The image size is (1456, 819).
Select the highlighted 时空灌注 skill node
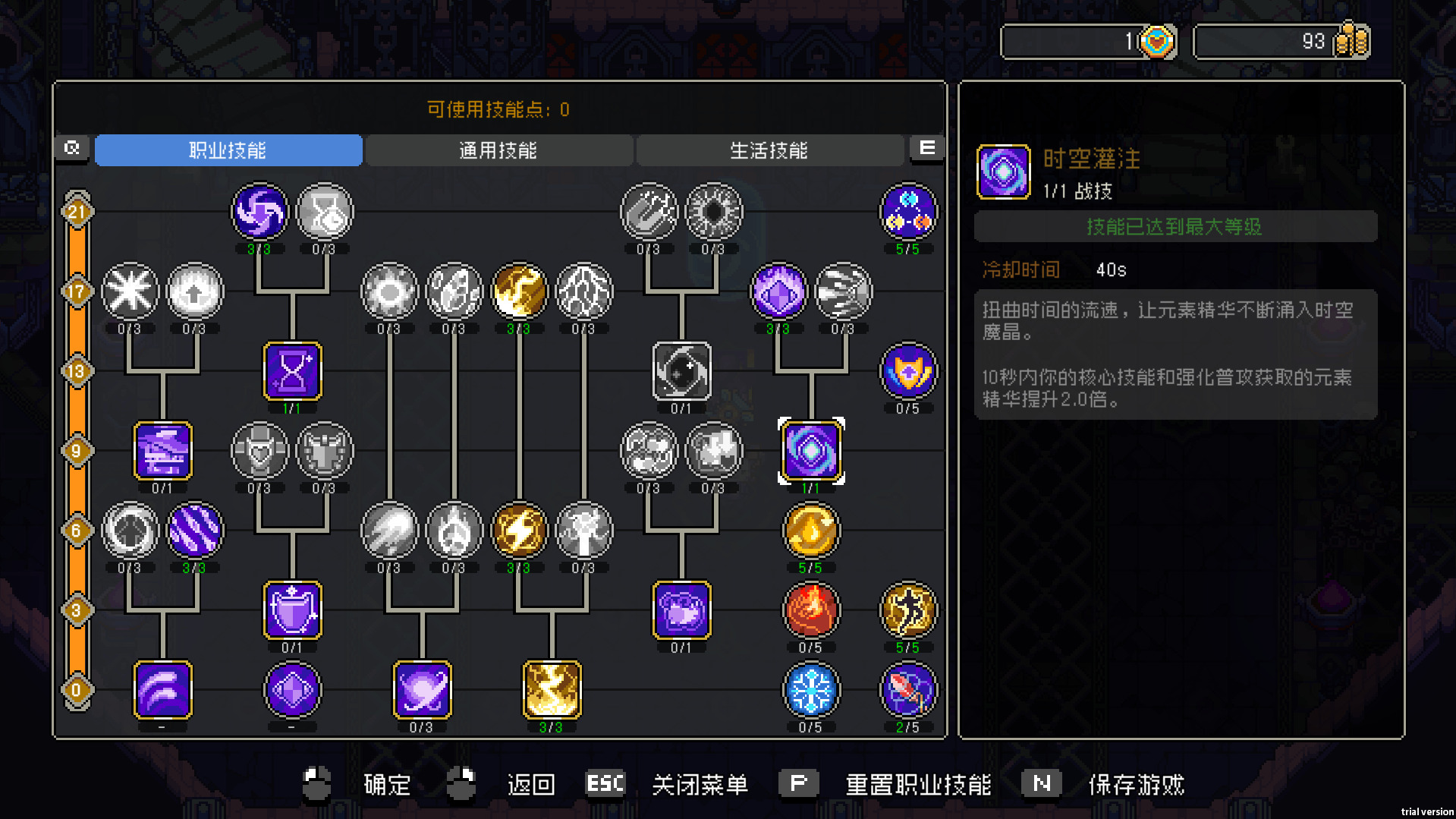pyautogui.click(x=810, y=451)
